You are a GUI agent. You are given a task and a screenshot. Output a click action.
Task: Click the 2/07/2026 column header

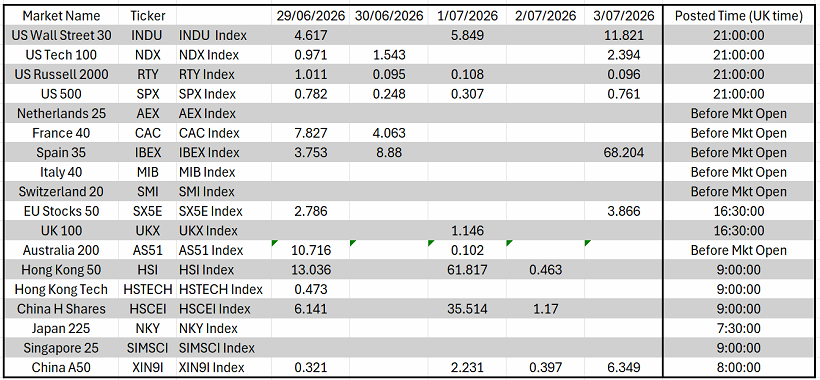click(x=545, y=16)
